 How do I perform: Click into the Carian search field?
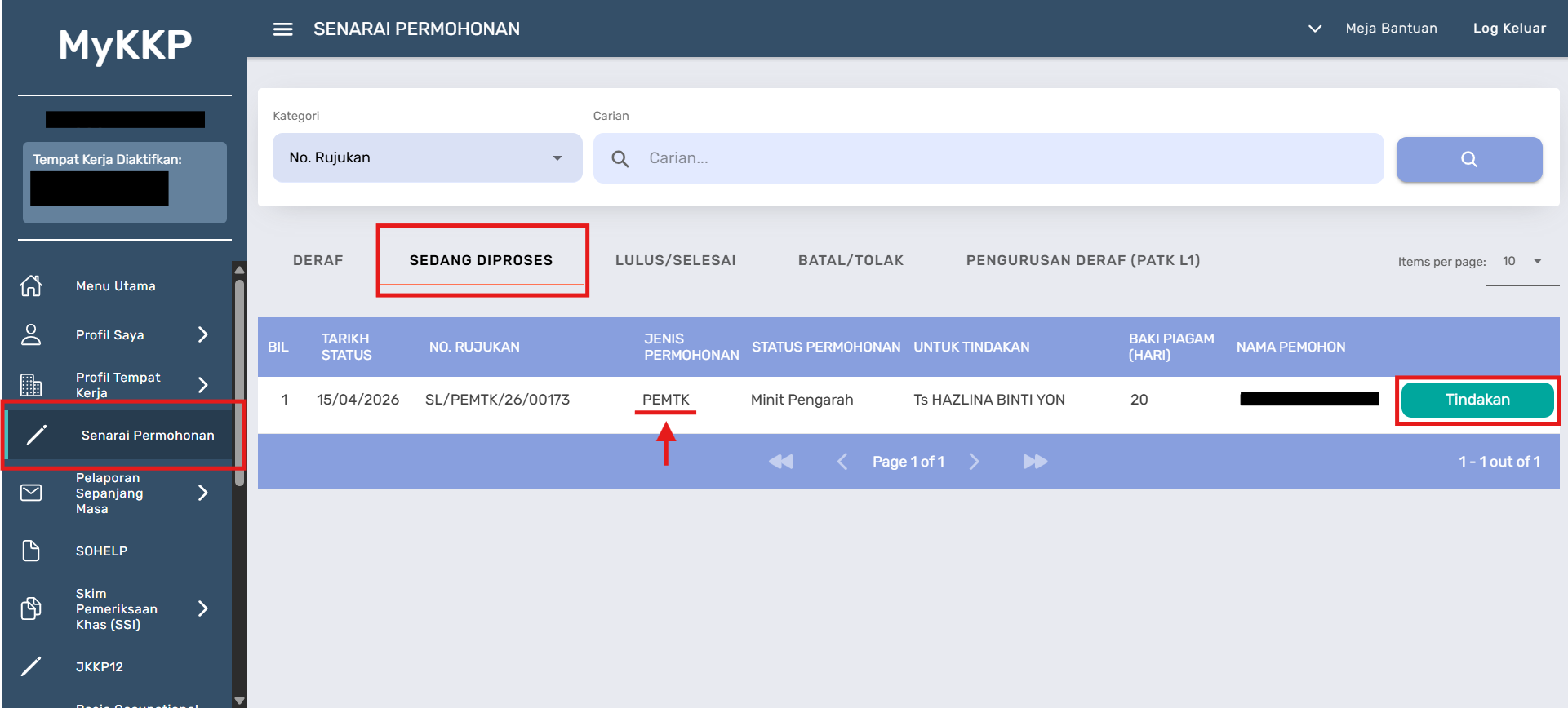(1004, 158)
